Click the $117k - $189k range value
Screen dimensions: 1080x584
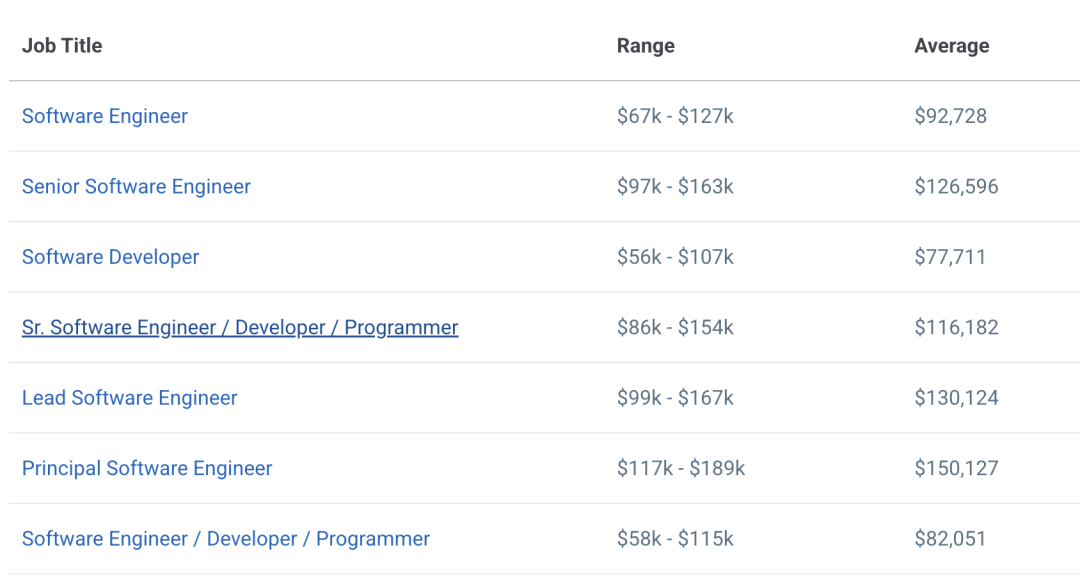click(681, 468)
